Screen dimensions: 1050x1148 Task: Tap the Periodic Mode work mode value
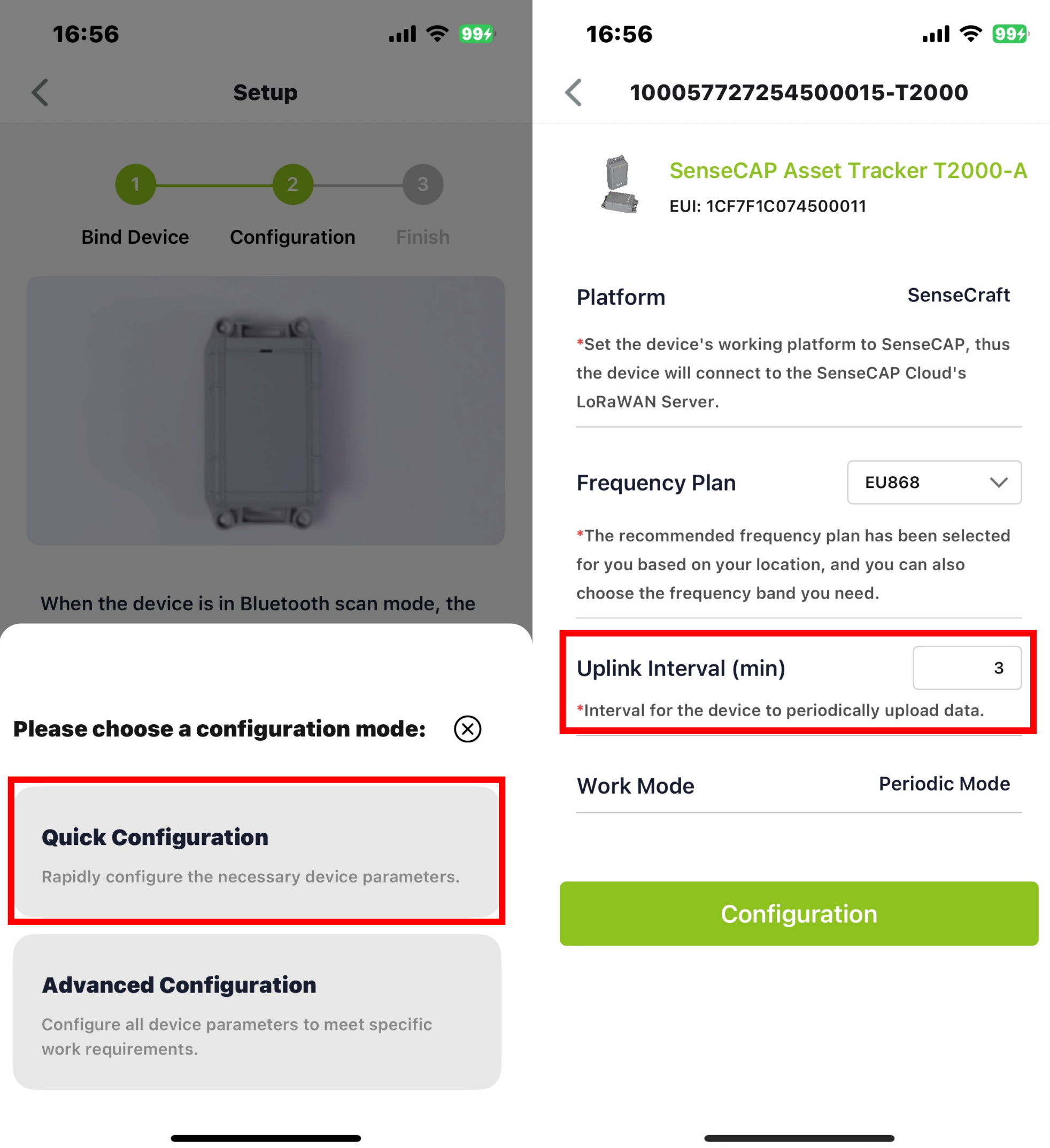click(944, 784)
